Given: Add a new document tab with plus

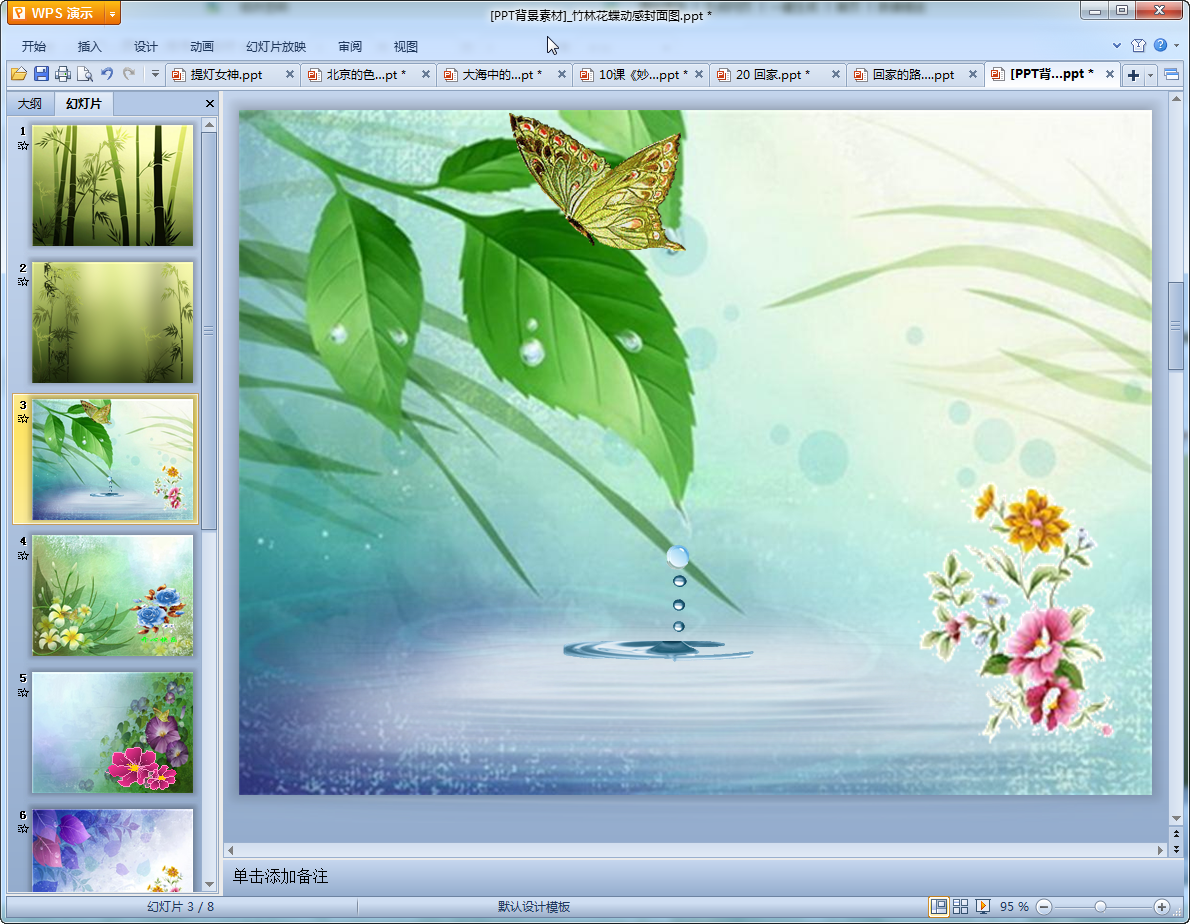Looking at the screenshot, I should point(1133,75).
